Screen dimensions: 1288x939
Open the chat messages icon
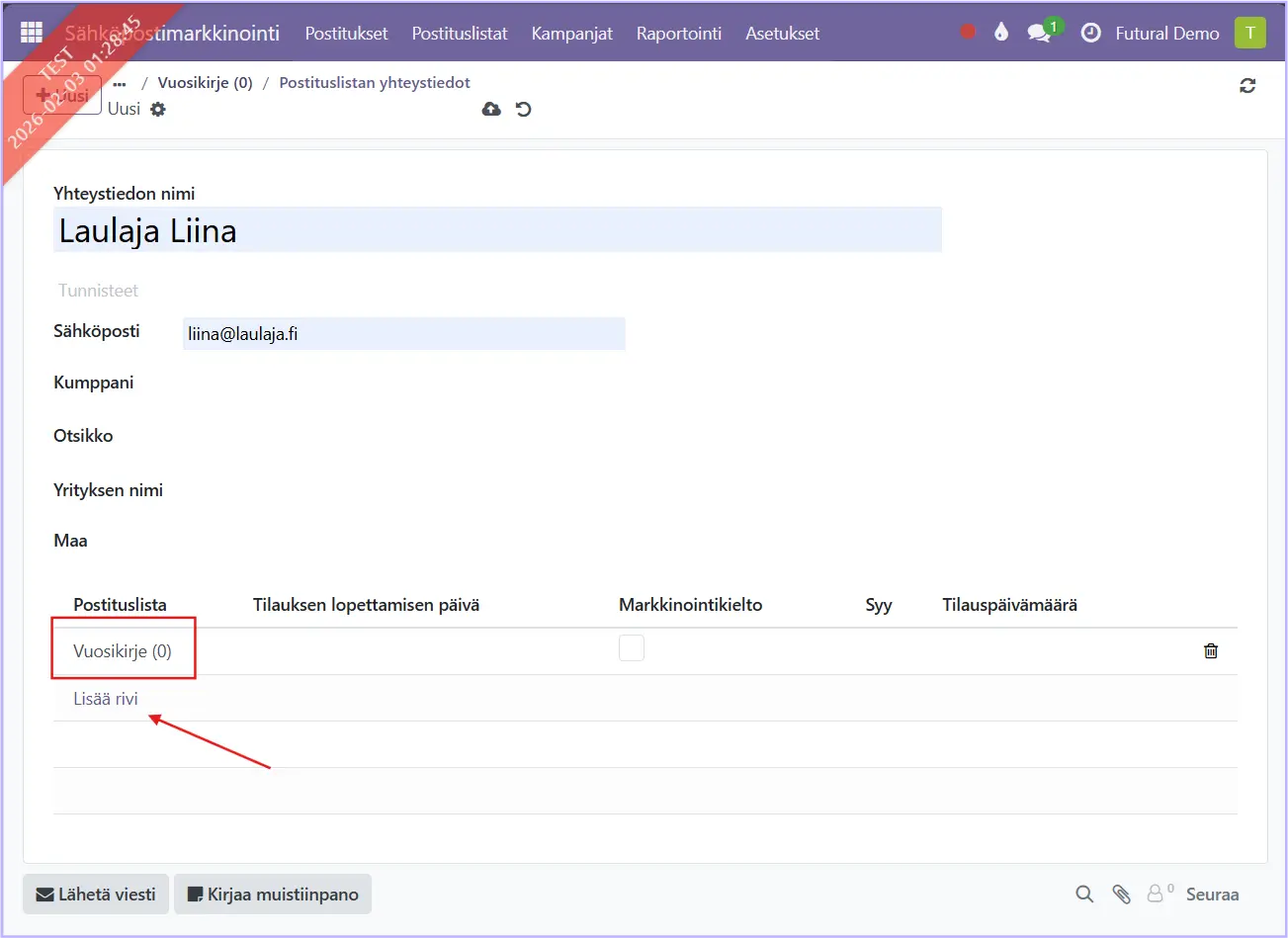tap(1039, 33)
